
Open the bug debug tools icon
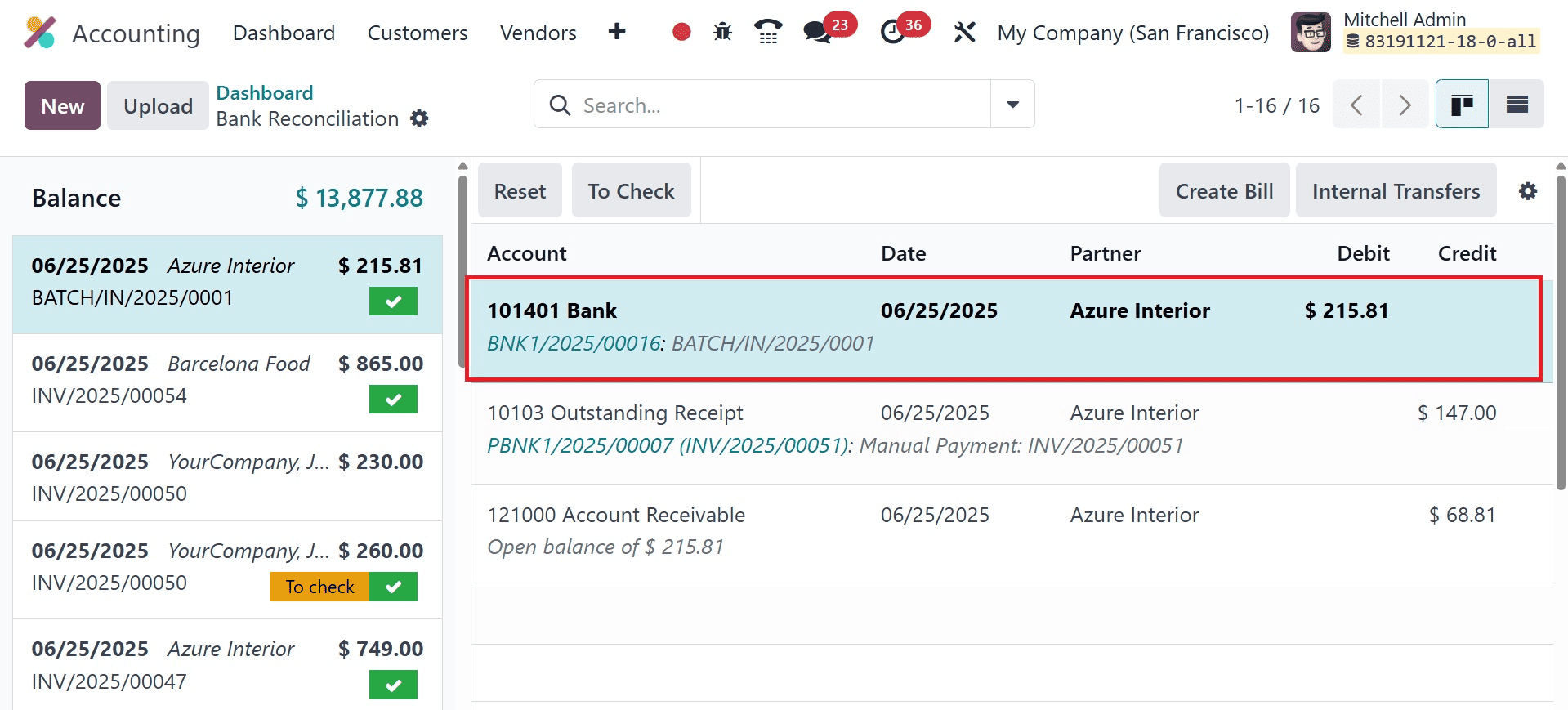pyautogui.click(x=722, y=32)
